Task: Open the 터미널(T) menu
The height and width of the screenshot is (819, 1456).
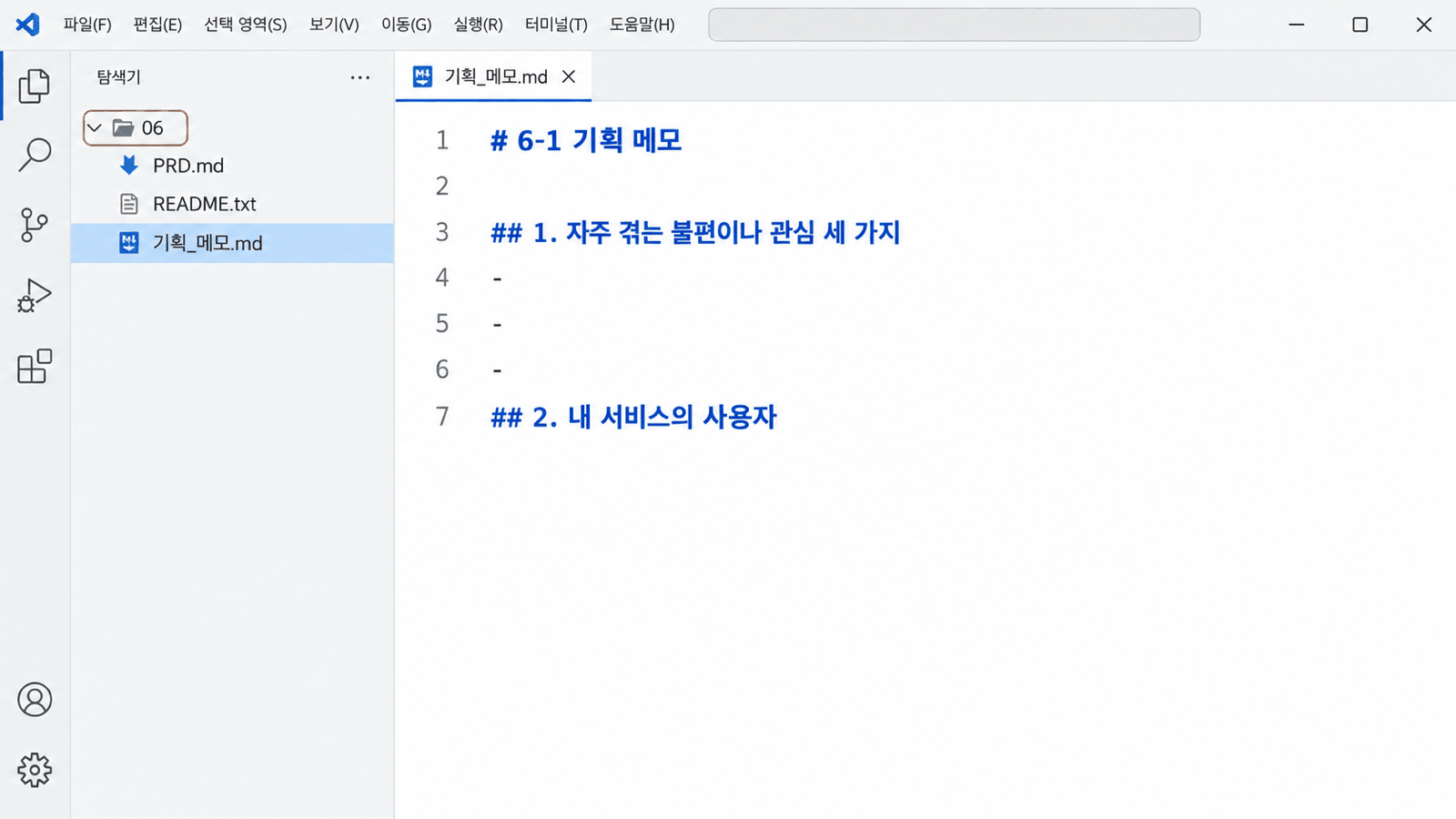Action: 556,25
